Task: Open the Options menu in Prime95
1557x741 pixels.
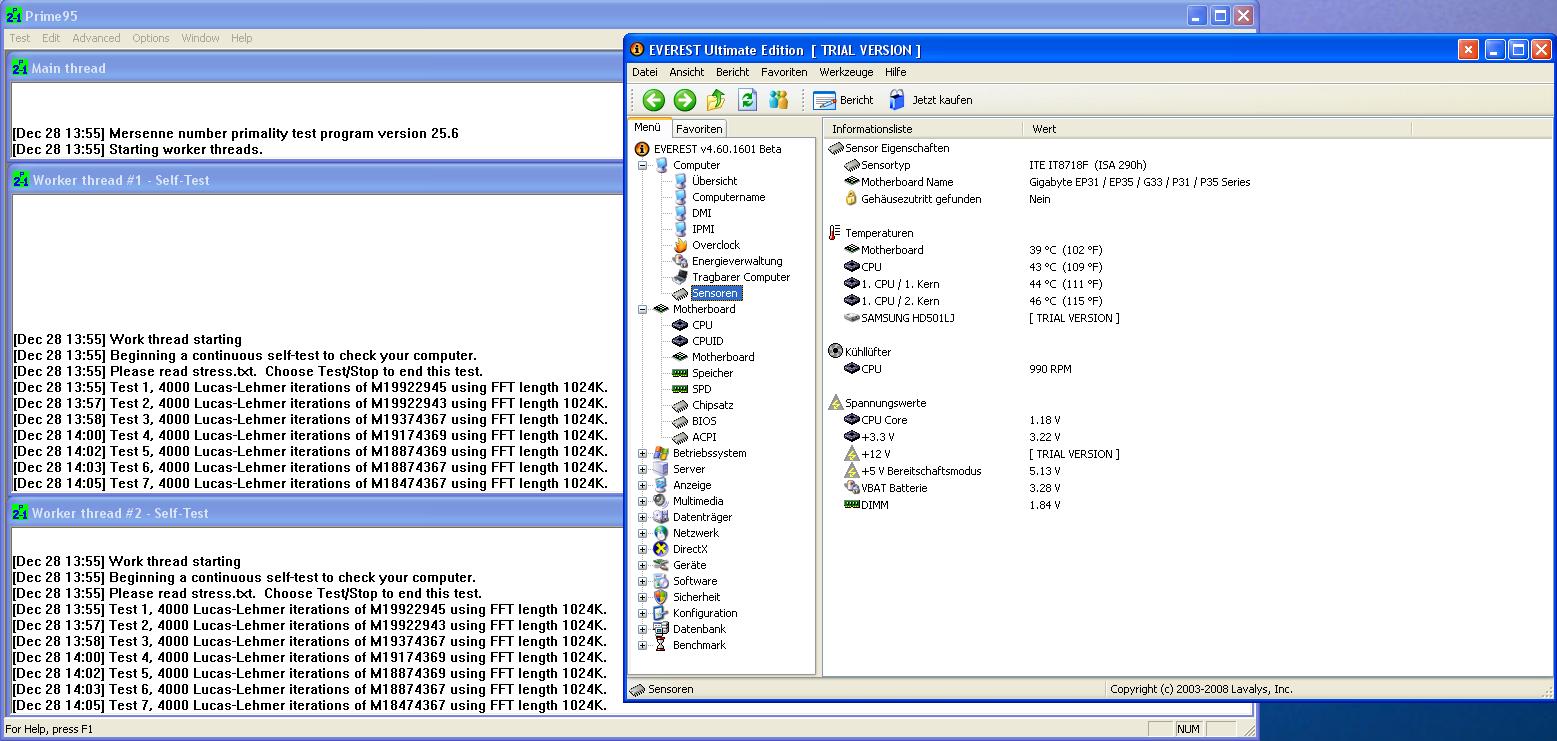Action: [151, 38]
